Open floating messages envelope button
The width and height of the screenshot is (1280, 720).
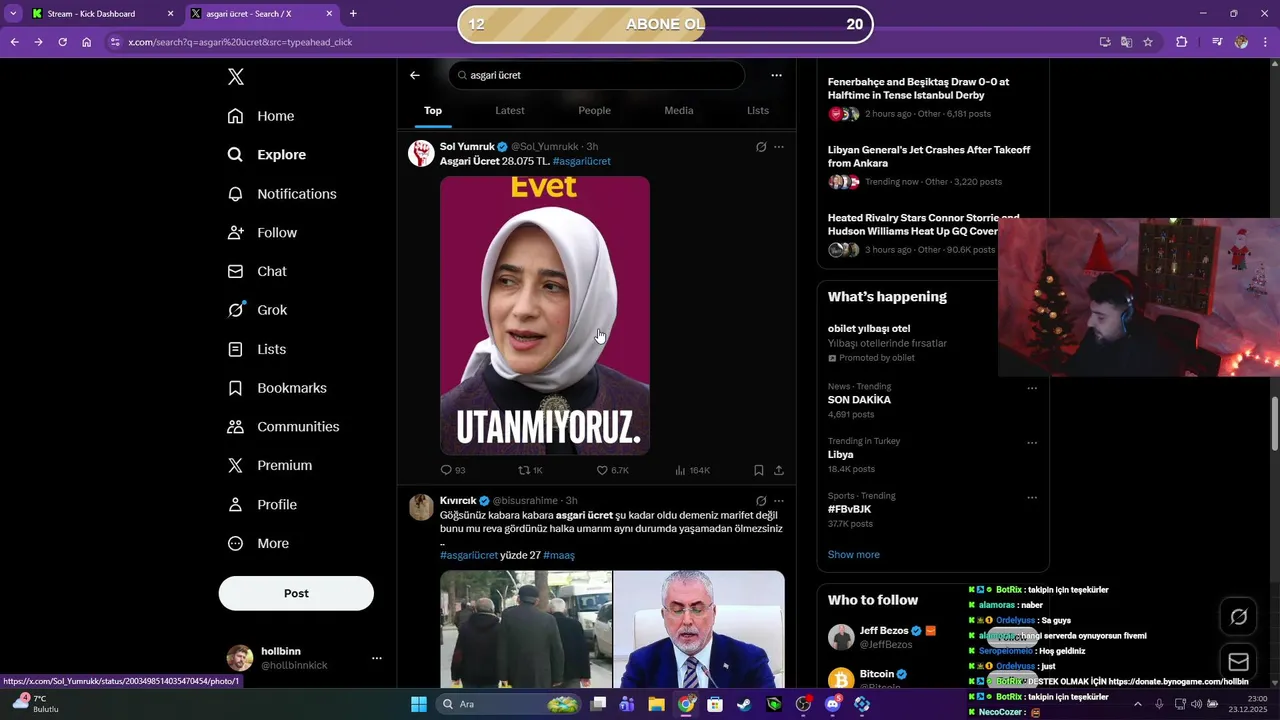tap(1238, 662)
